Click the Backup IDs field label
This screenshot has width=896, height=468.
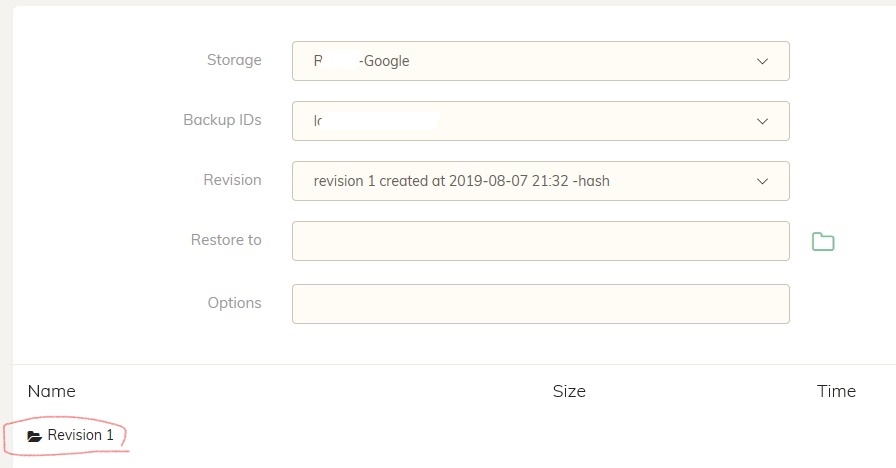pos(222,120)
